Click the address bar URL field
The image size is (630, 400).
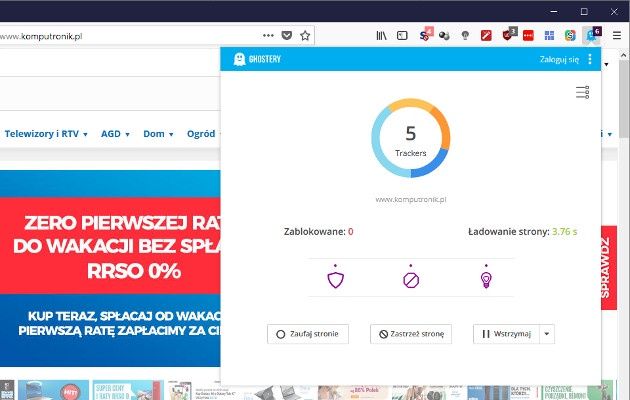(x=129, y=36)
